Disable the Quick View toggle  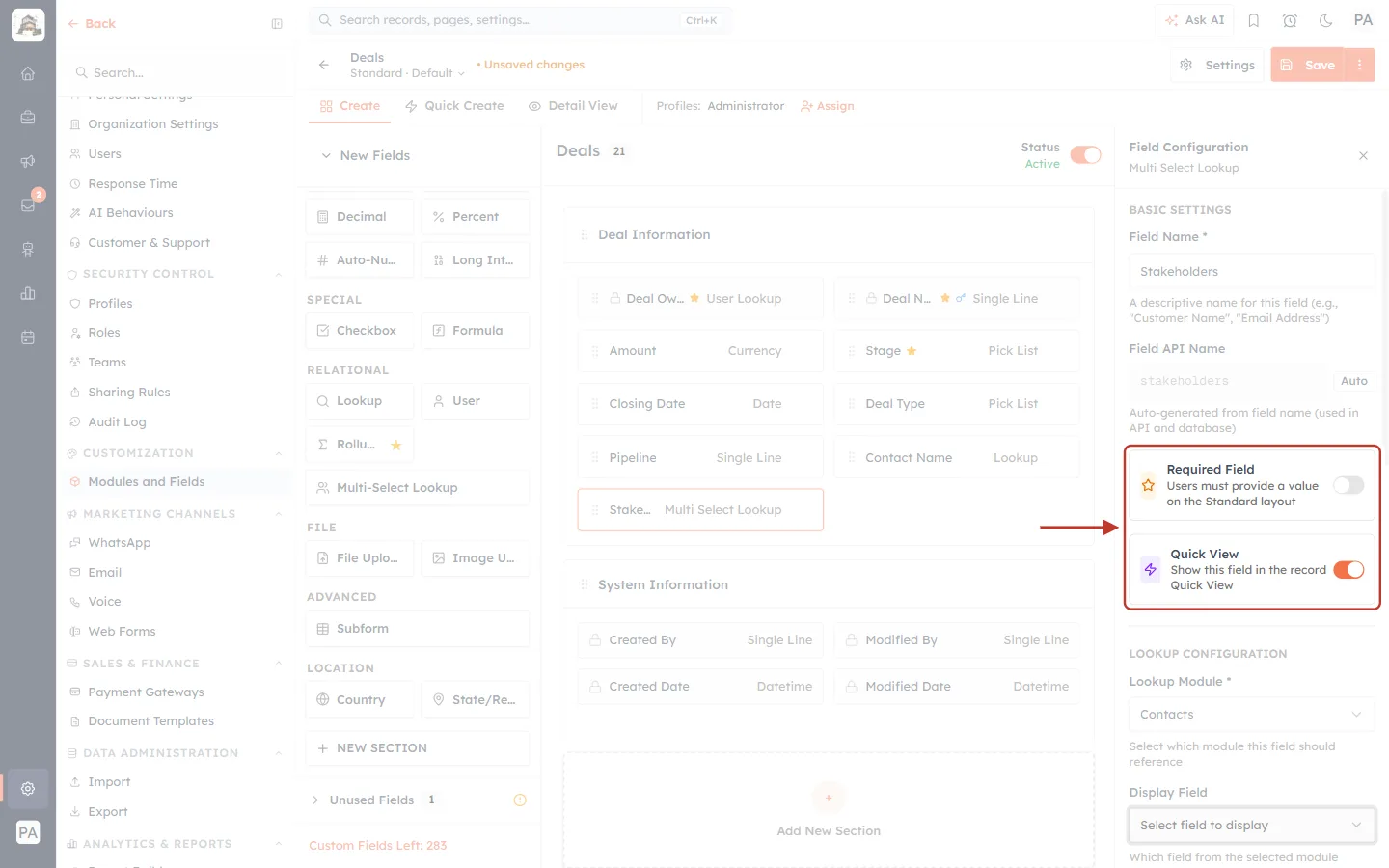coord(1348,570)
